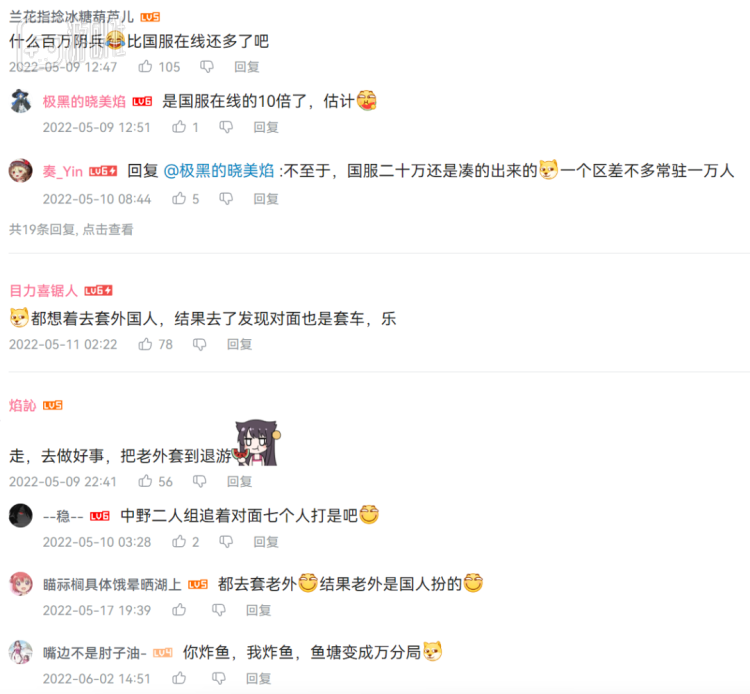
Task: Open --稳-- user avatar
Action: point(21,516)
